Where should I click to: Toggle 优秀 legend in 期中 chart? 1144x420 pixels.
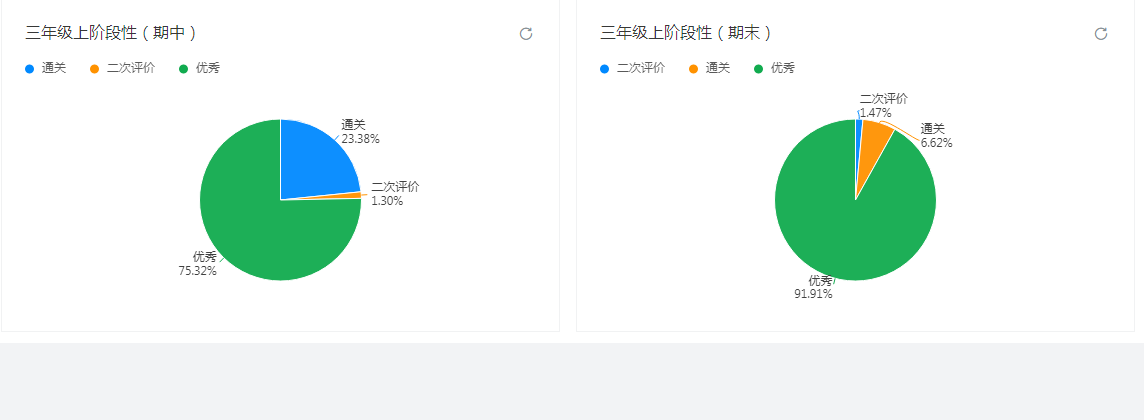pos(199,68)
